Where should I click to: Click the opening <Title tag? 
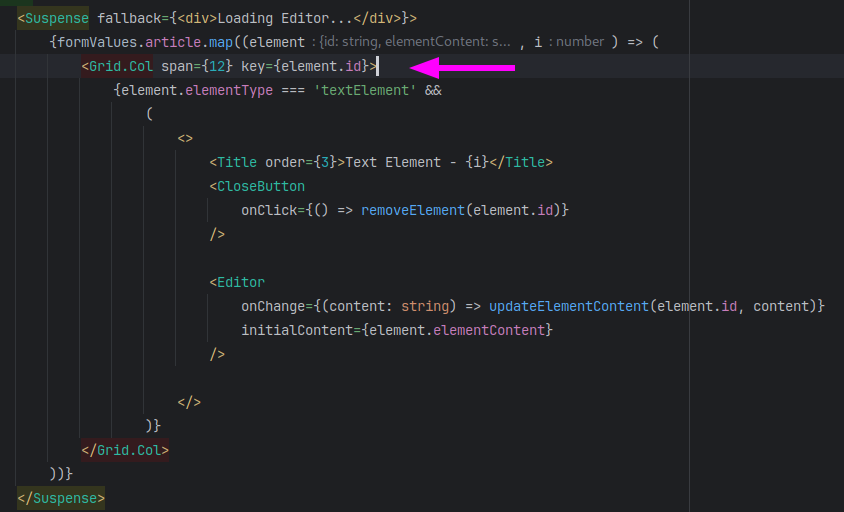[233, 162]
